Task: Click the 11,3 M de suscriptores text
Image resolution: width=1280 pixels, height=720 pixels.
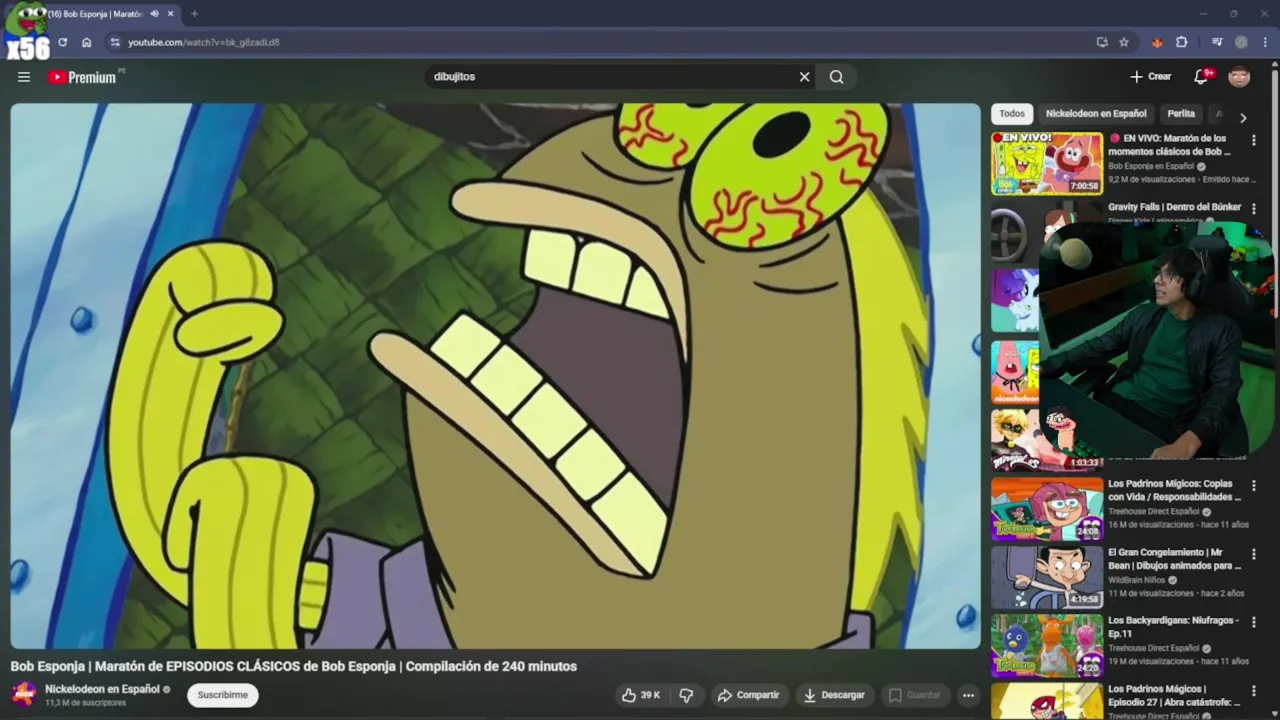Action: tap(86, 703)
